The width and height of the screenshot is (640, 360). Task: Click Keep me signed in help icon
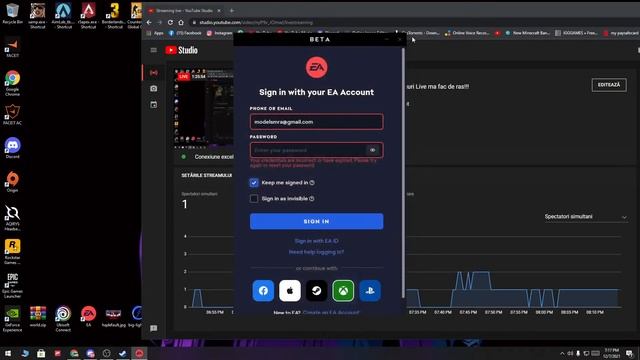pos(312,182)
